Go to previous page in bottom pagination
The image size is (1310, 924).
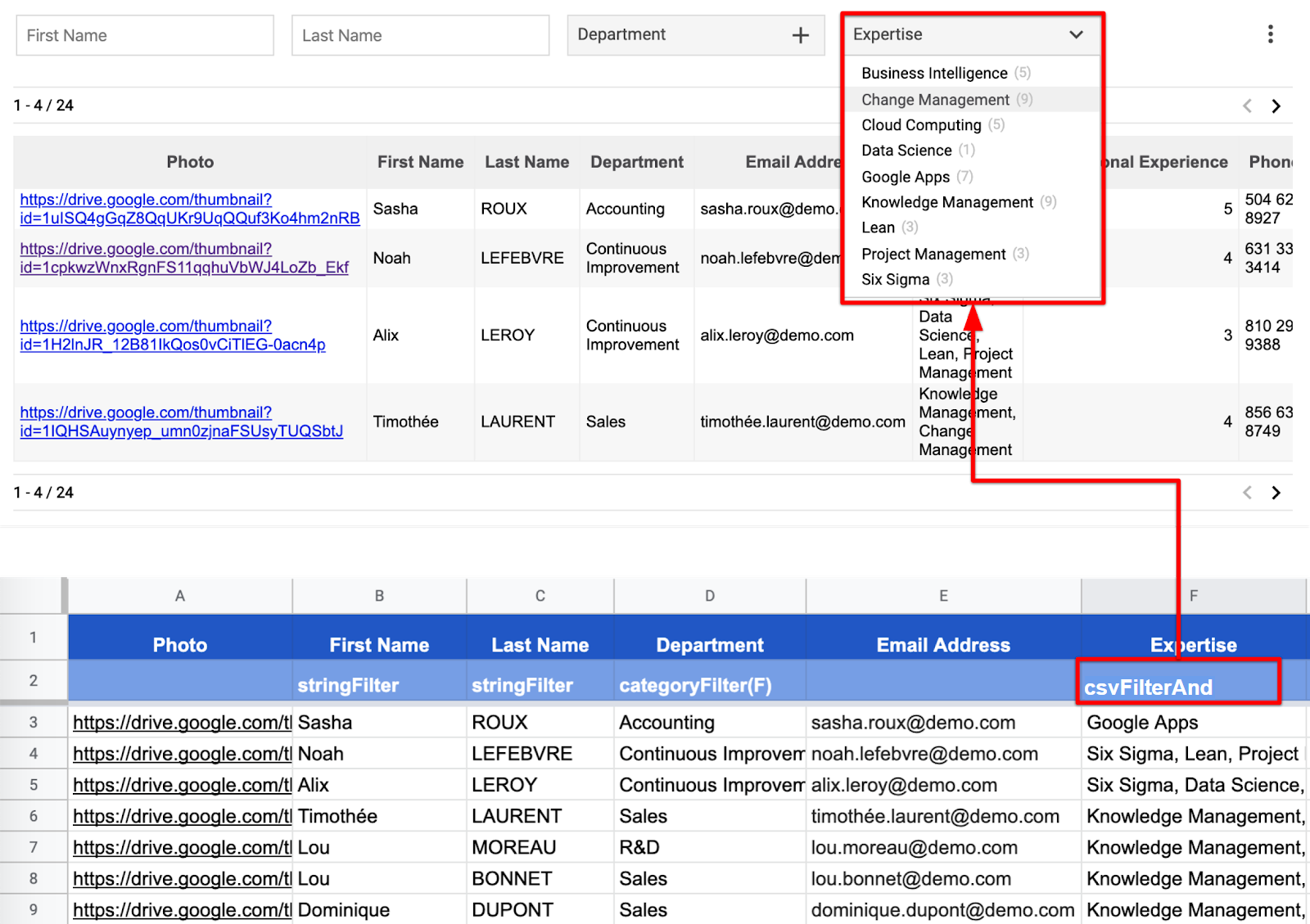pos(1247,493)
